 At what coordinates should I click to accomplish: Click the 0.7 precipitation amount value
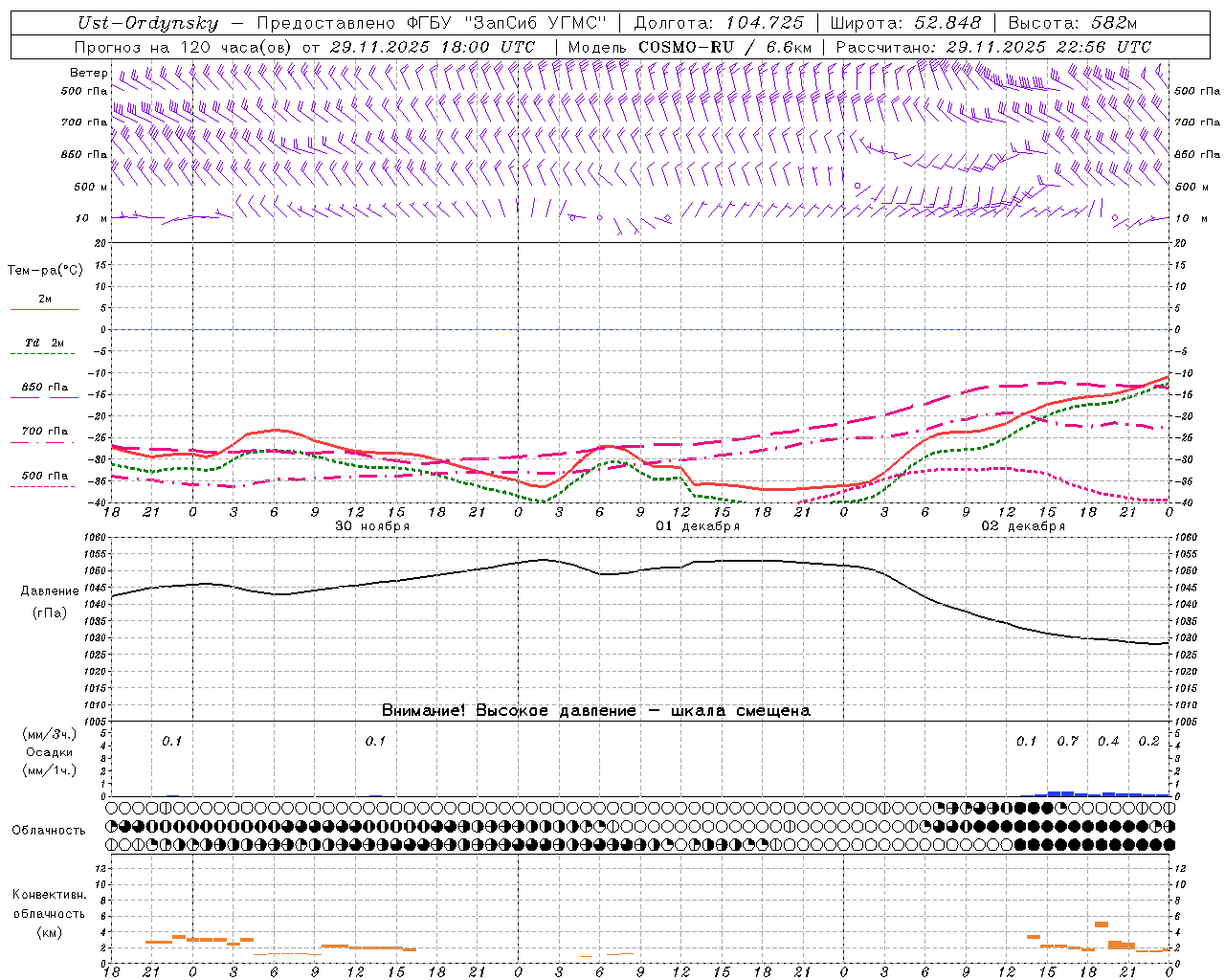tap(1067, 741)
